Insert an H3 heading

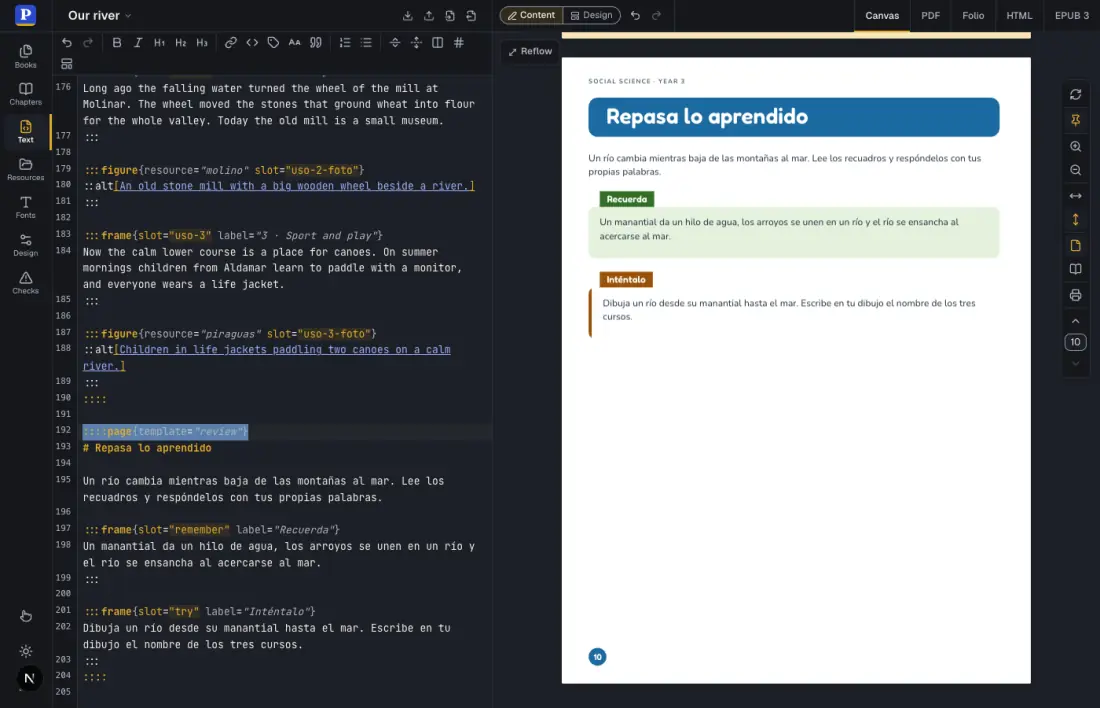[202, 43]
